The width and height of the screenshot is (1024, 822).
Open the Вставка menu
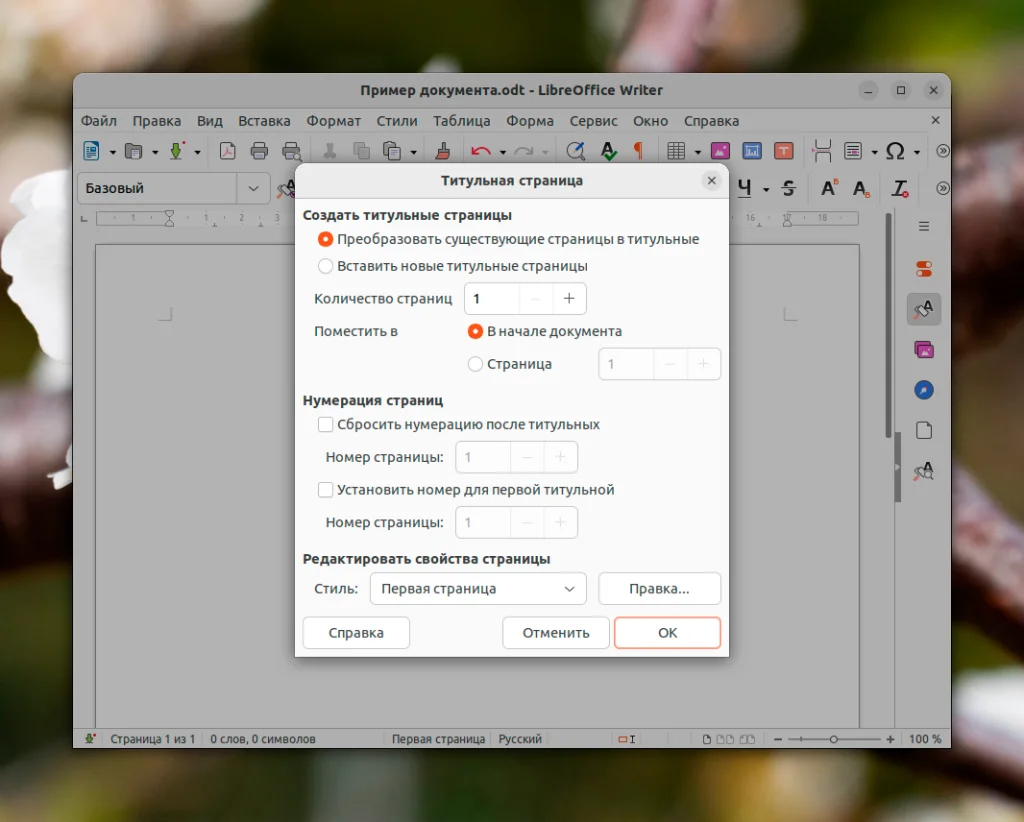tap(264, 120)
